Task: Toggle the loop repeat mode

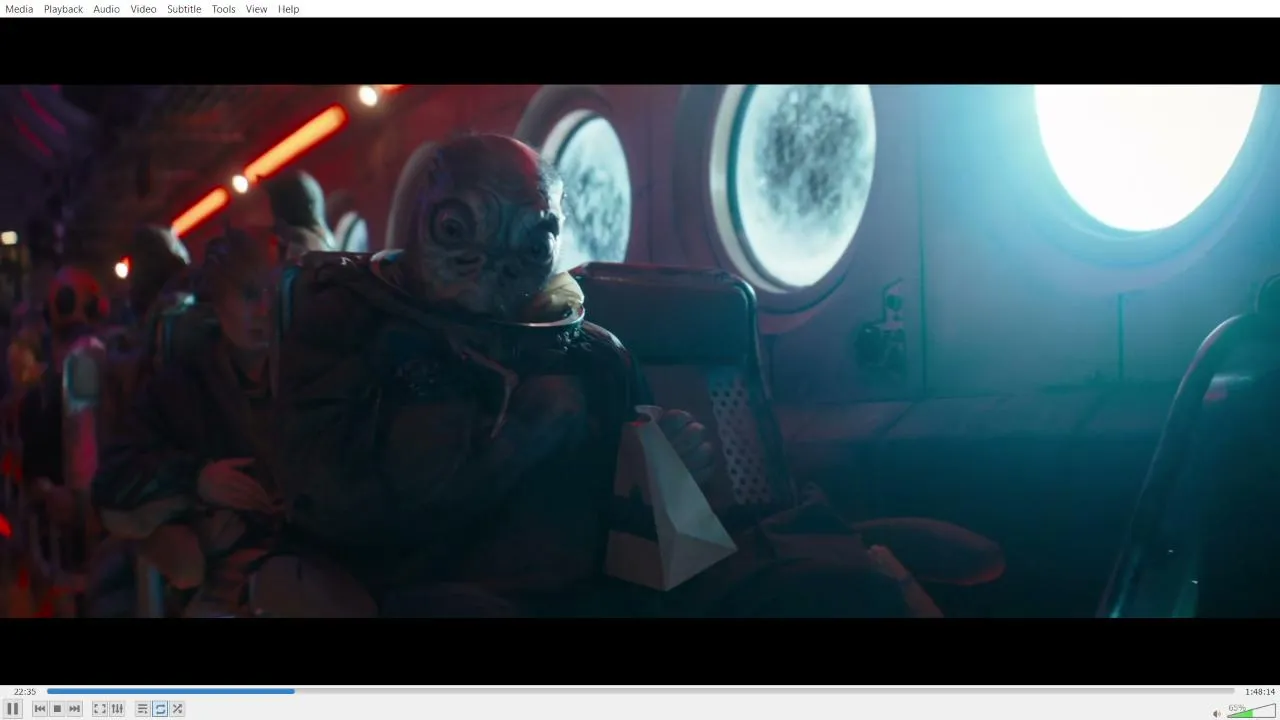Action: point(160,709)
